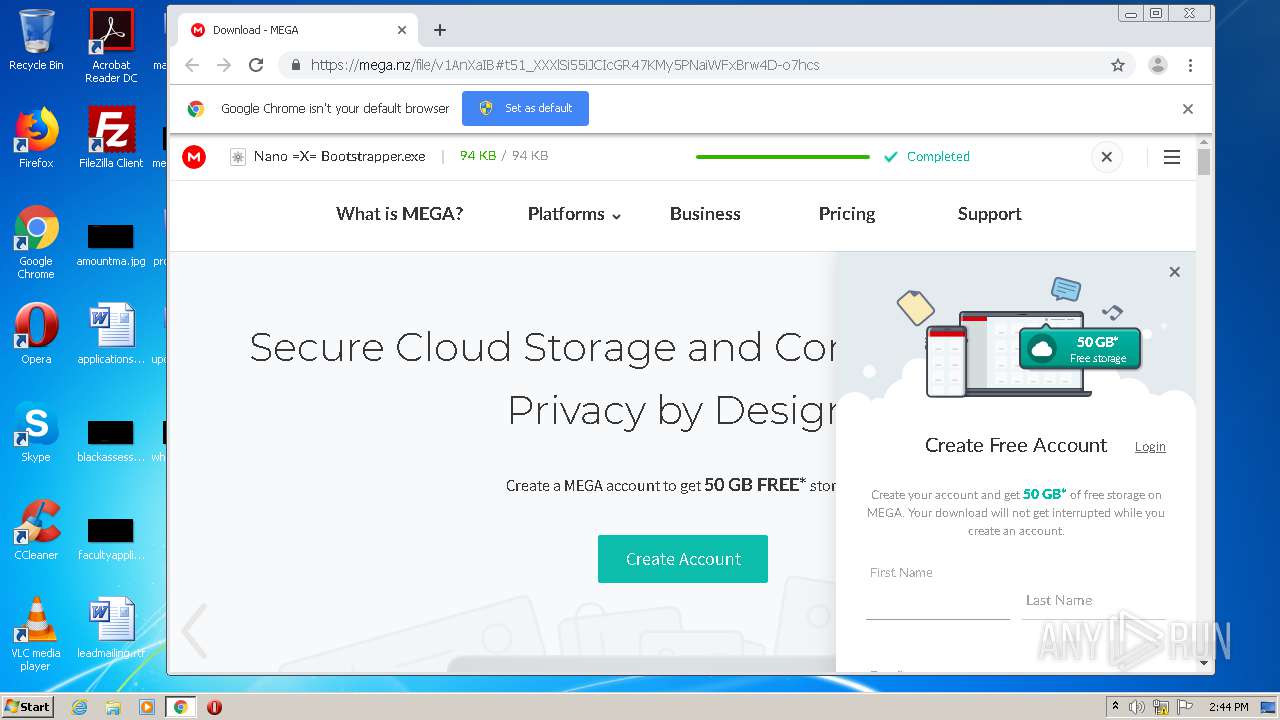Follow the Login link
The image size is (1280, 720).
tap(1150, 447)
